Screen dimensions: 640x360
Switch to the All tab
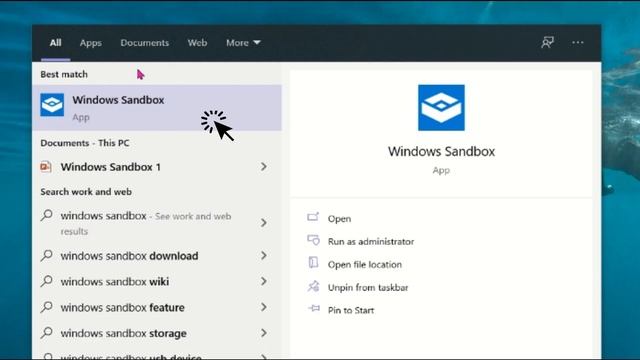[56, 43]
